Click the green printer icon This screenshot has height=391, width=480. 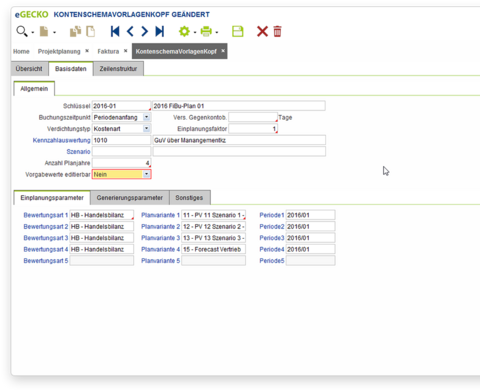pos(206,31)
